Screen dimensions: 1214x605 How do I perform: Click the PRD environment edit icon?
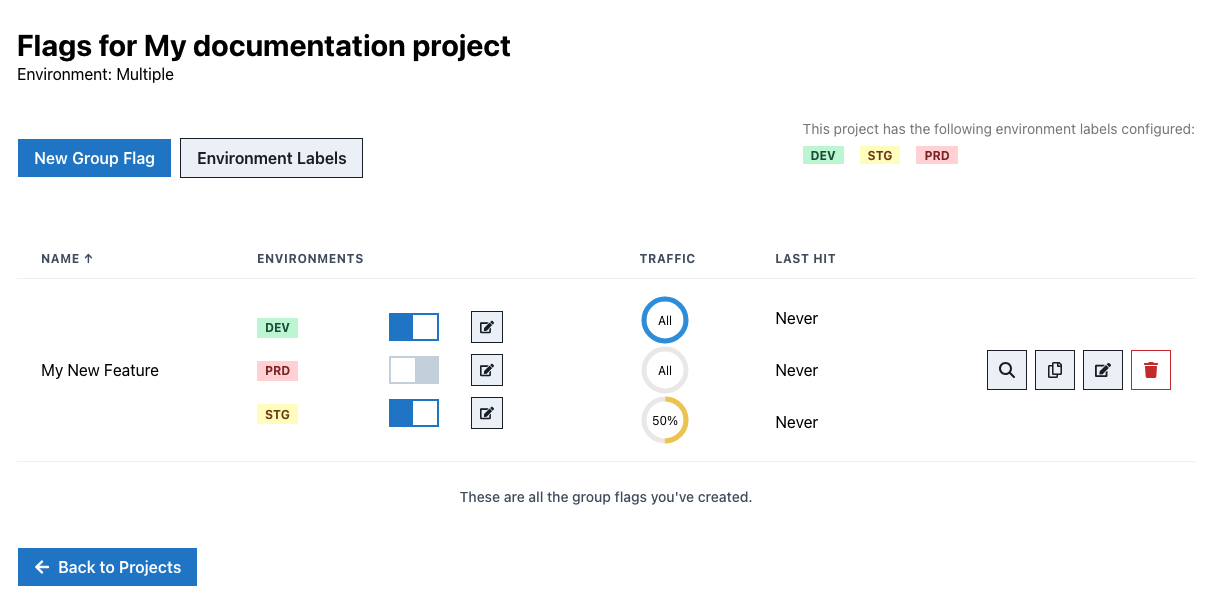click(487, 370)
